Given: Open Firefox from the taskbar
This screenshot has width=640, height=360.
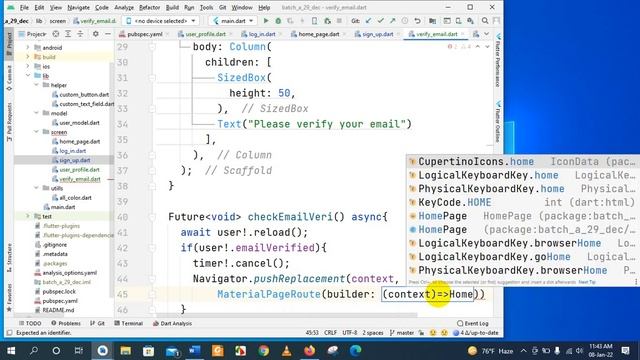Looking at the screenshot, I should [310, 350].
